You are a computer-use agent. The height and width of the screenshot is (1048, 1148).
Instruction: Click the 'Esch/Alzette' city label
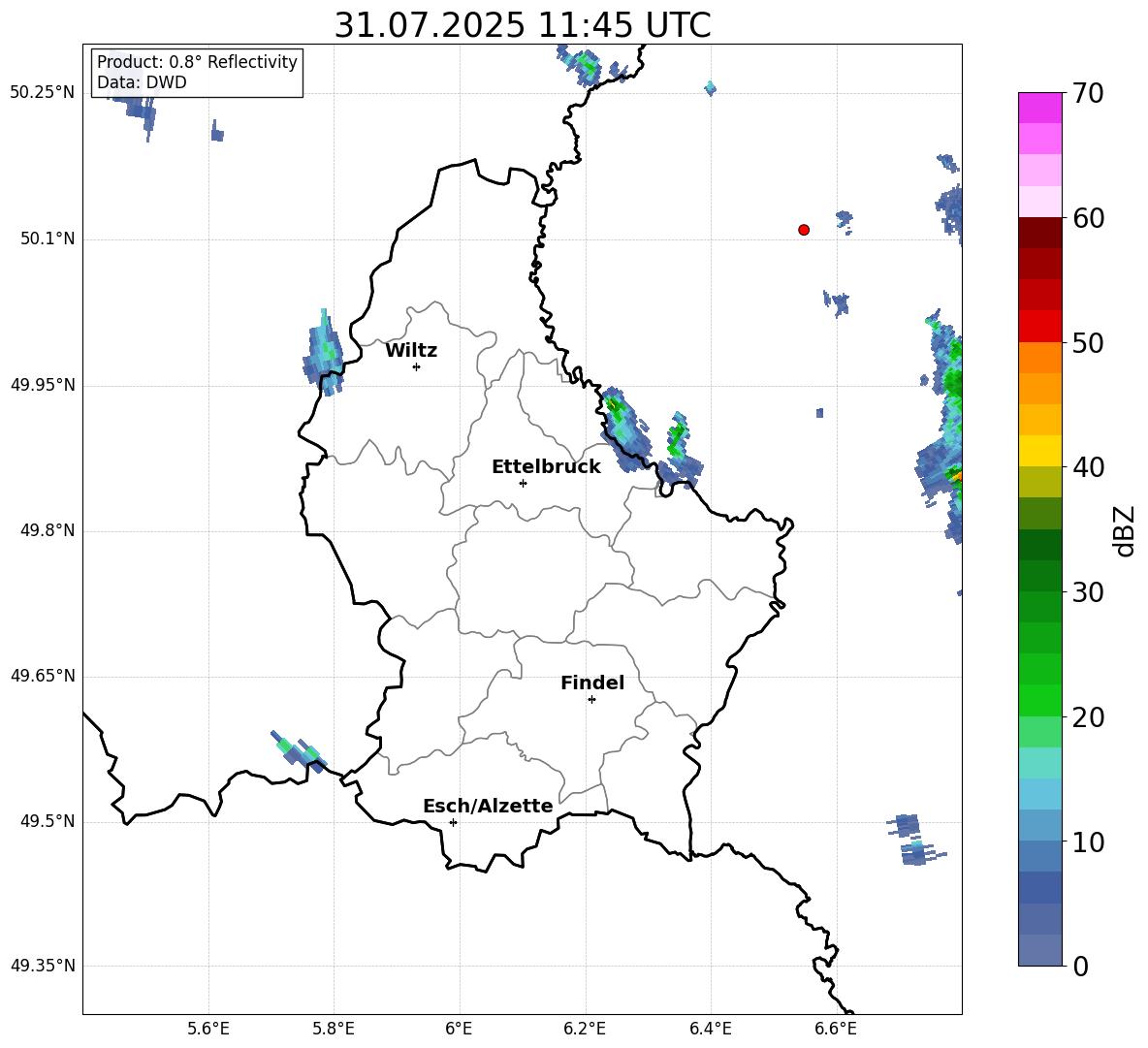[489, 806]
